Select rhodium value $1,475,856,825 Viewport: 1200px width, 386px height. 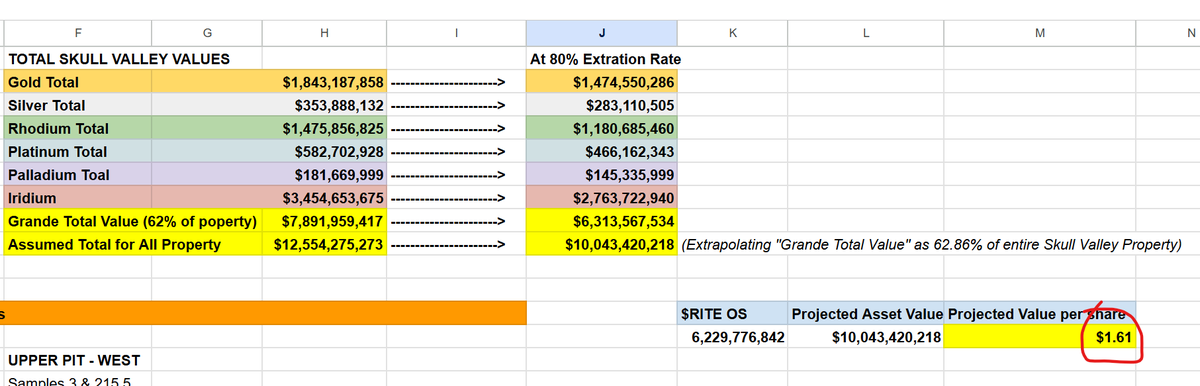click(x=325, y=128)
